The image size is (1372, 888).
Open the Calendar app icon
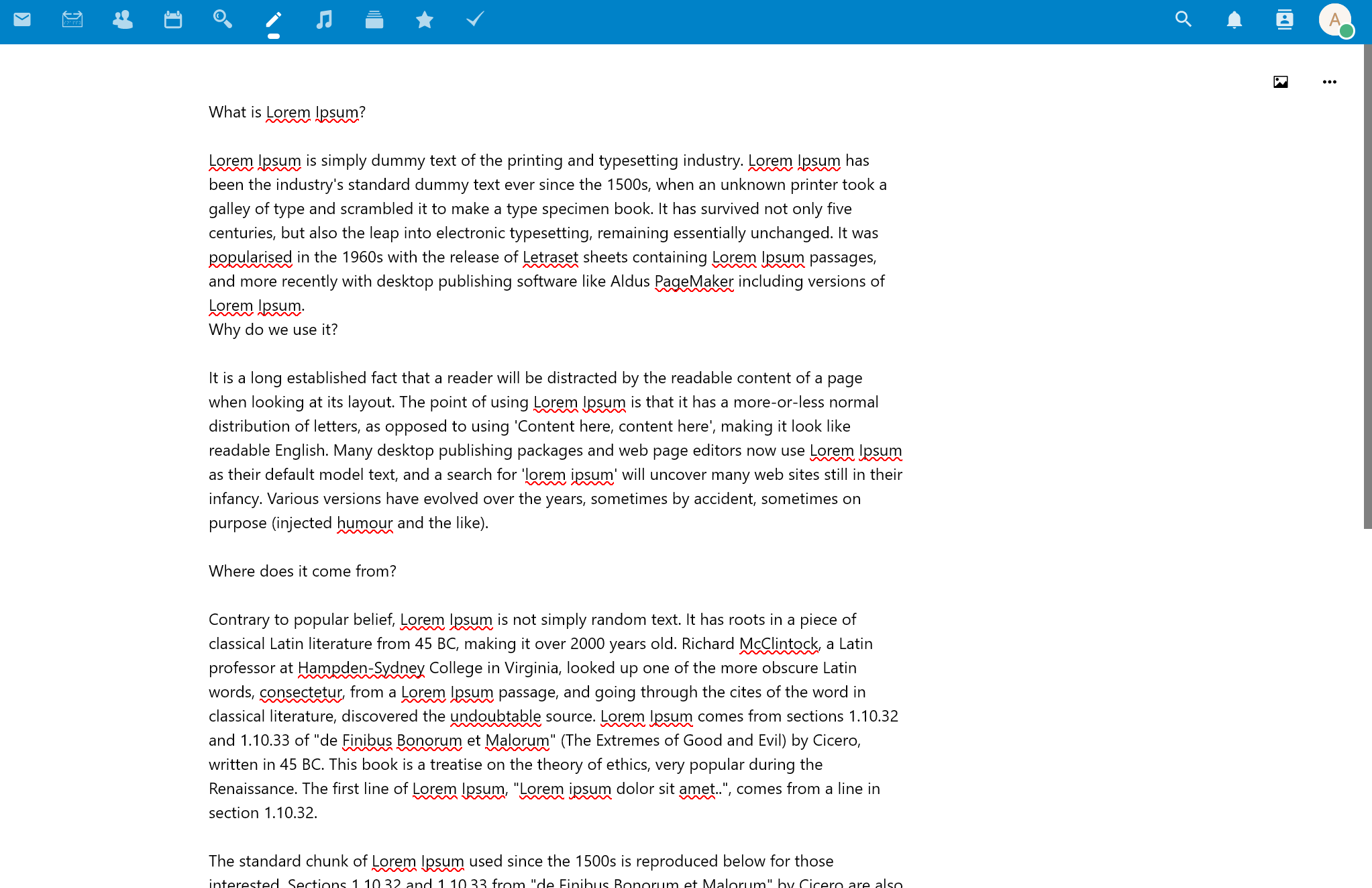click(173, 20)
